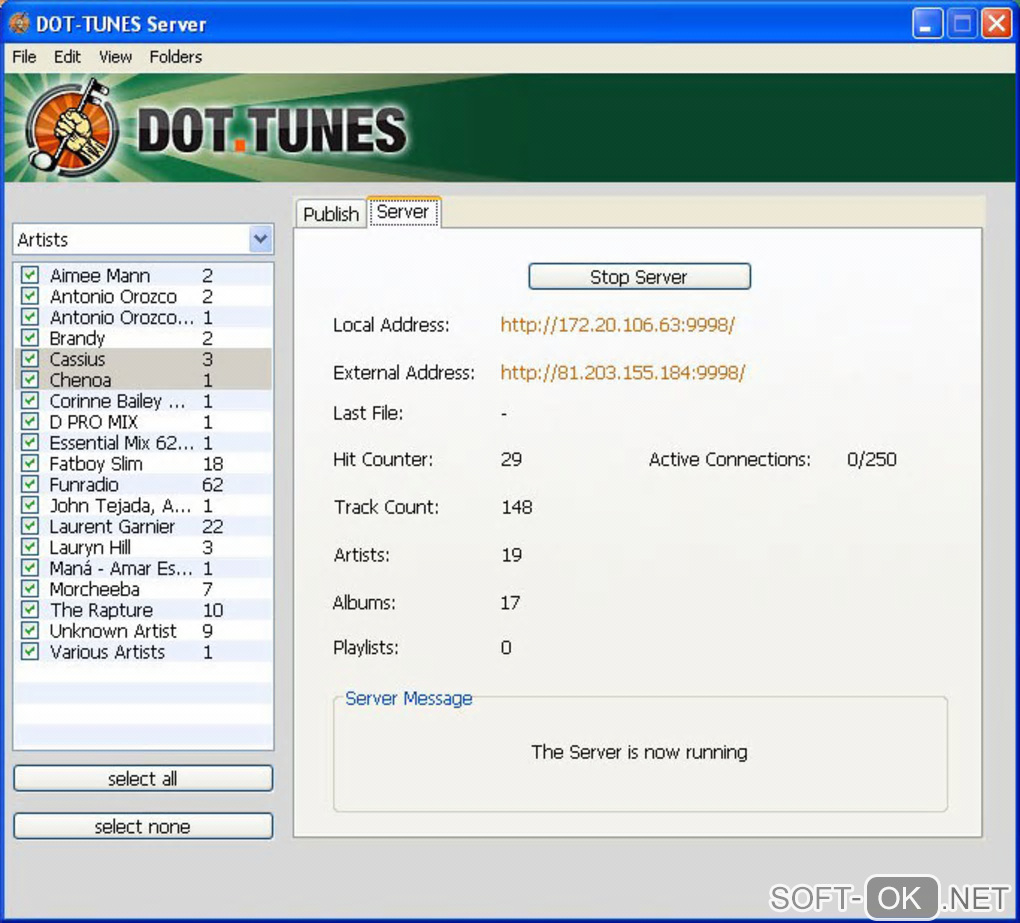Select the Lauryn Hill artist name
This screenshot has width=1020, height=923.
(90, 548)
